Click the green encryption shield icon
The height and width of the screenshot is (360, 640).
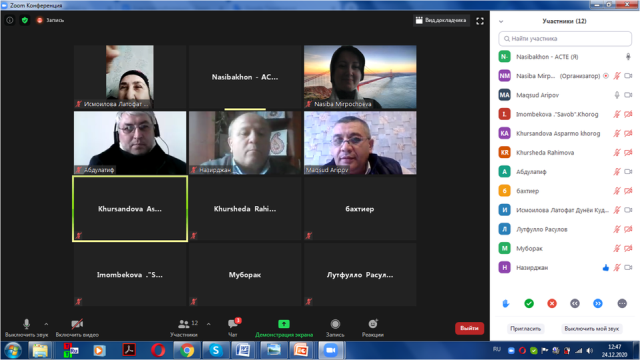coord(25,20)
